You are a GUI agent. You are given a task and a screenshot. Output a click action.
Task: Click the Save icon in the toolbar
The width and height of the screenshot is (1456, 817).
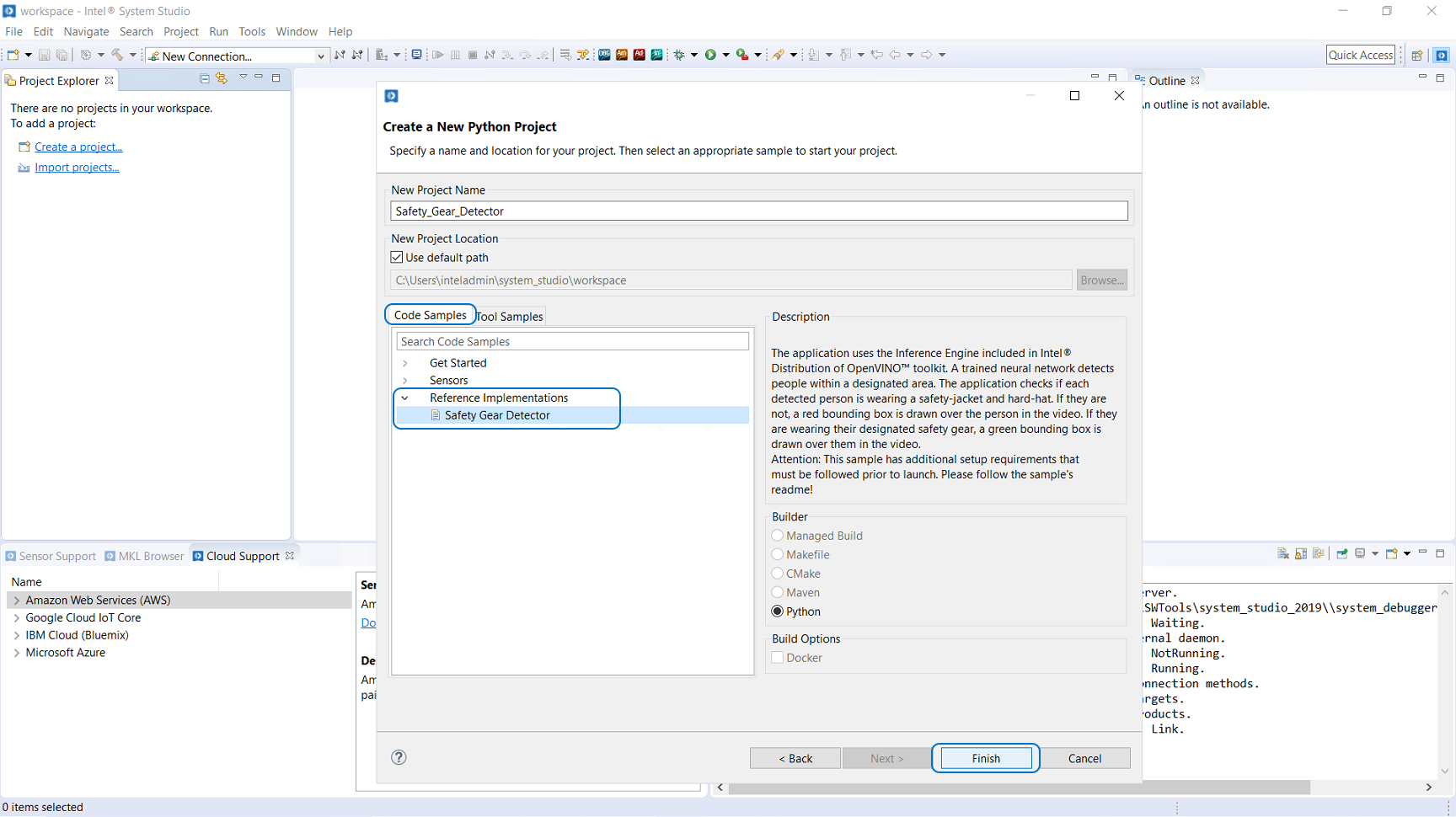tap(45, 55)
